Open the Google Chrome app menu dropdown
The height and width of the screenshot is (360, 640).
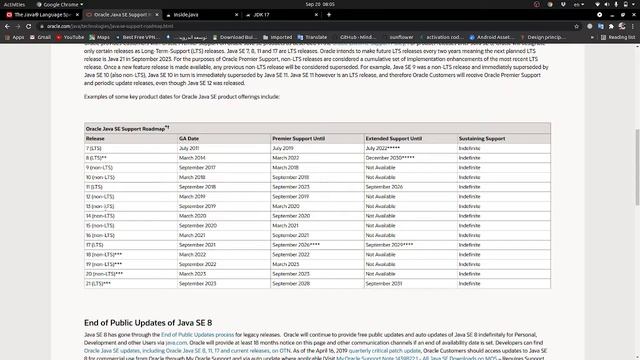point(60,4)
